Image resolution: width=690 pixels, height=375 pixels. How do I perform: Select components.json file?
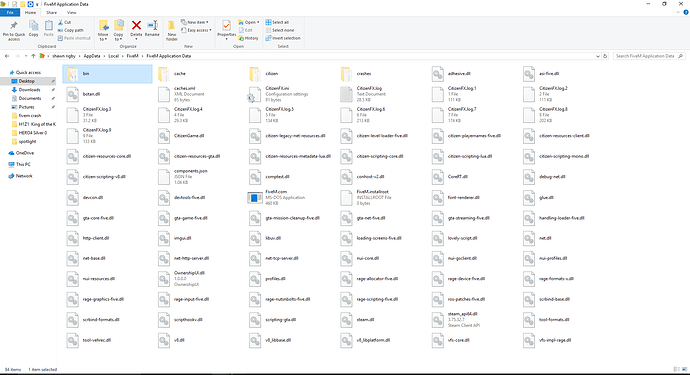click(199, 176)
